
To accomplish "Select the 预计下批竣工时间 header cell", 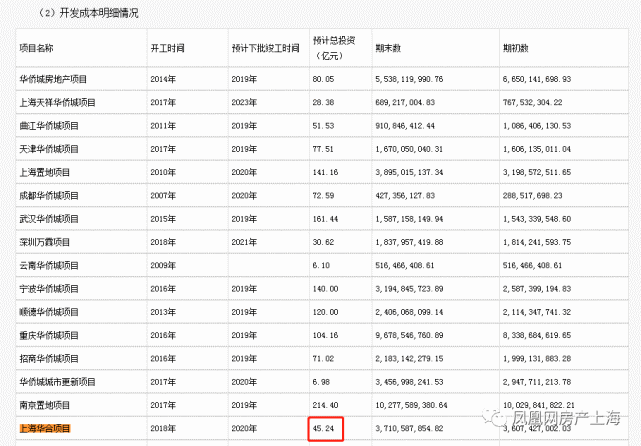I will (x=265, y=47).
